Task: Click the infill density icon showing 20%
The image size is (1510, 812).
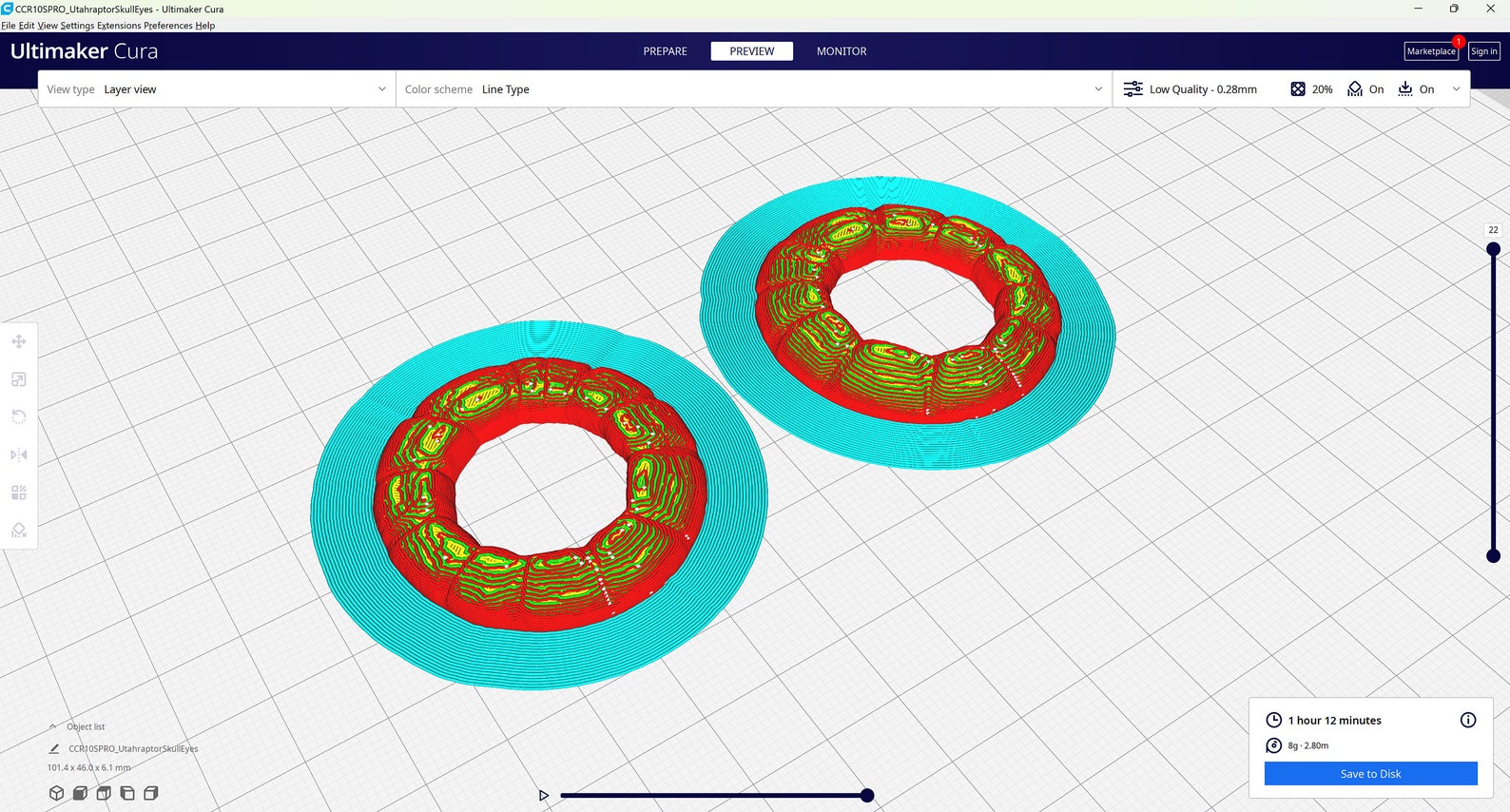Action: tap(1298, 89)
